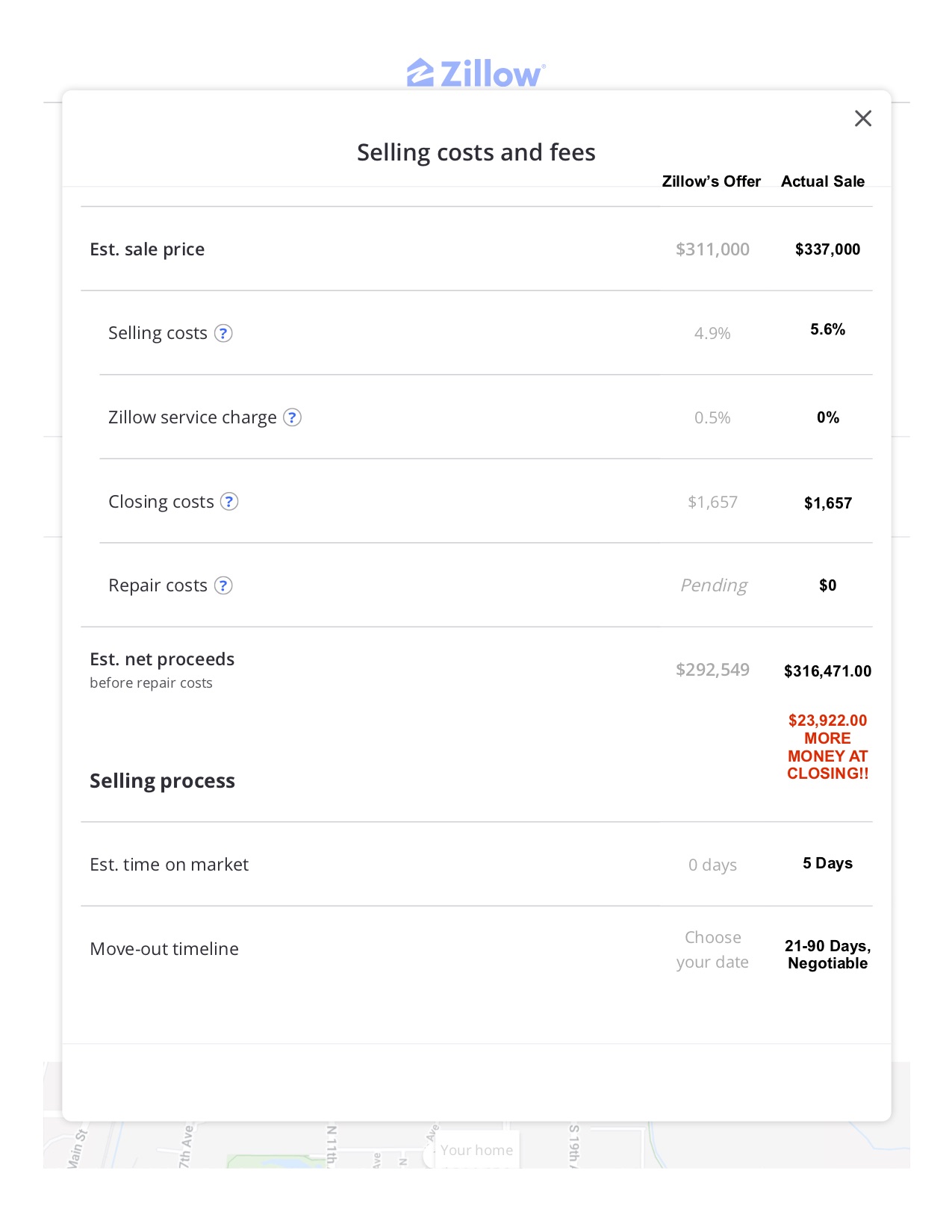Click the 'Main St' label on map
This screenshot has height=1232, width=952.
[x=78, y=1148]
